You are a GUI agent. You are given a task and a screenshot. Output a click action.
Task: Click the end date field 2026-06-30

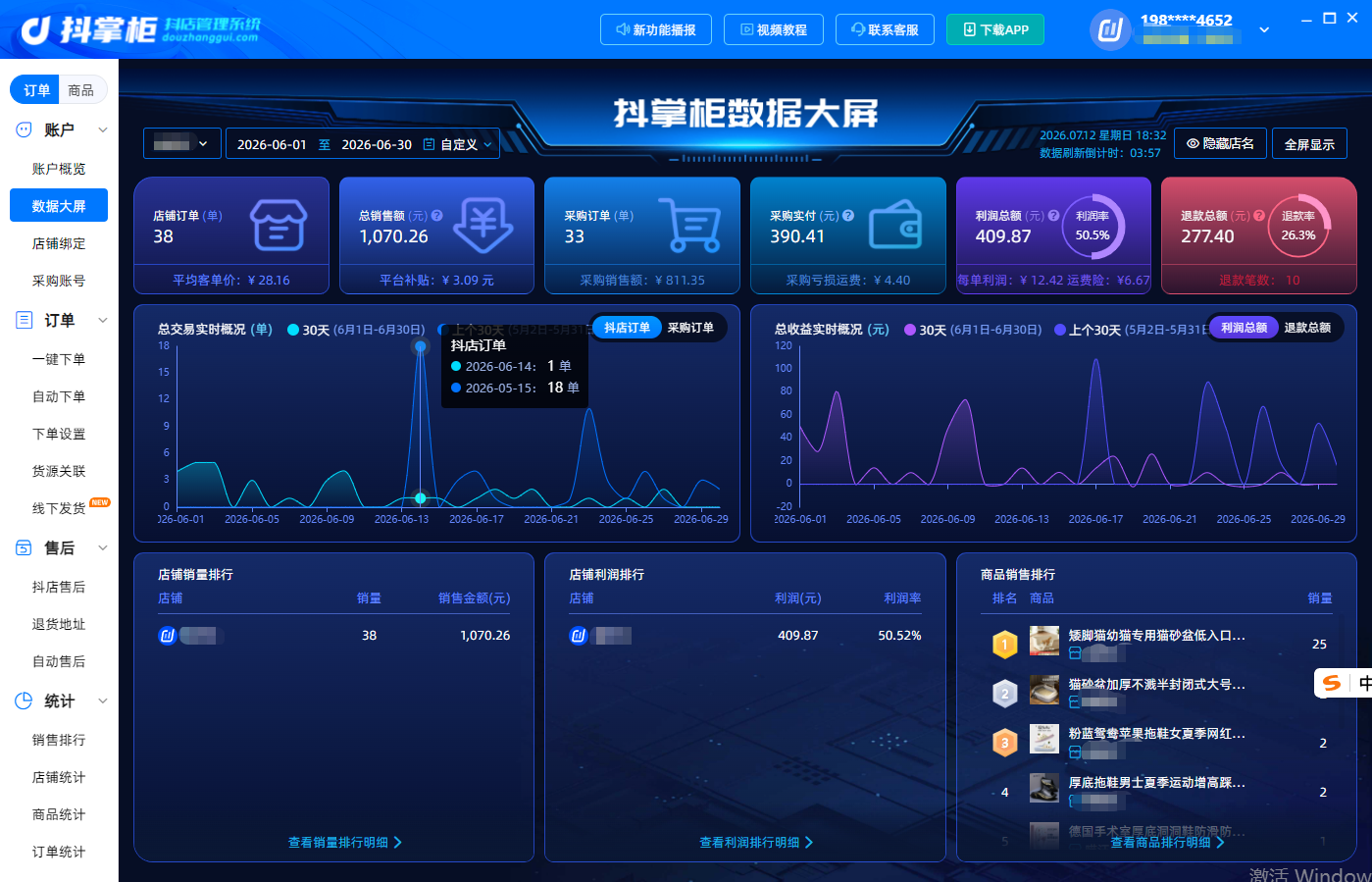(x=377, y=144)
